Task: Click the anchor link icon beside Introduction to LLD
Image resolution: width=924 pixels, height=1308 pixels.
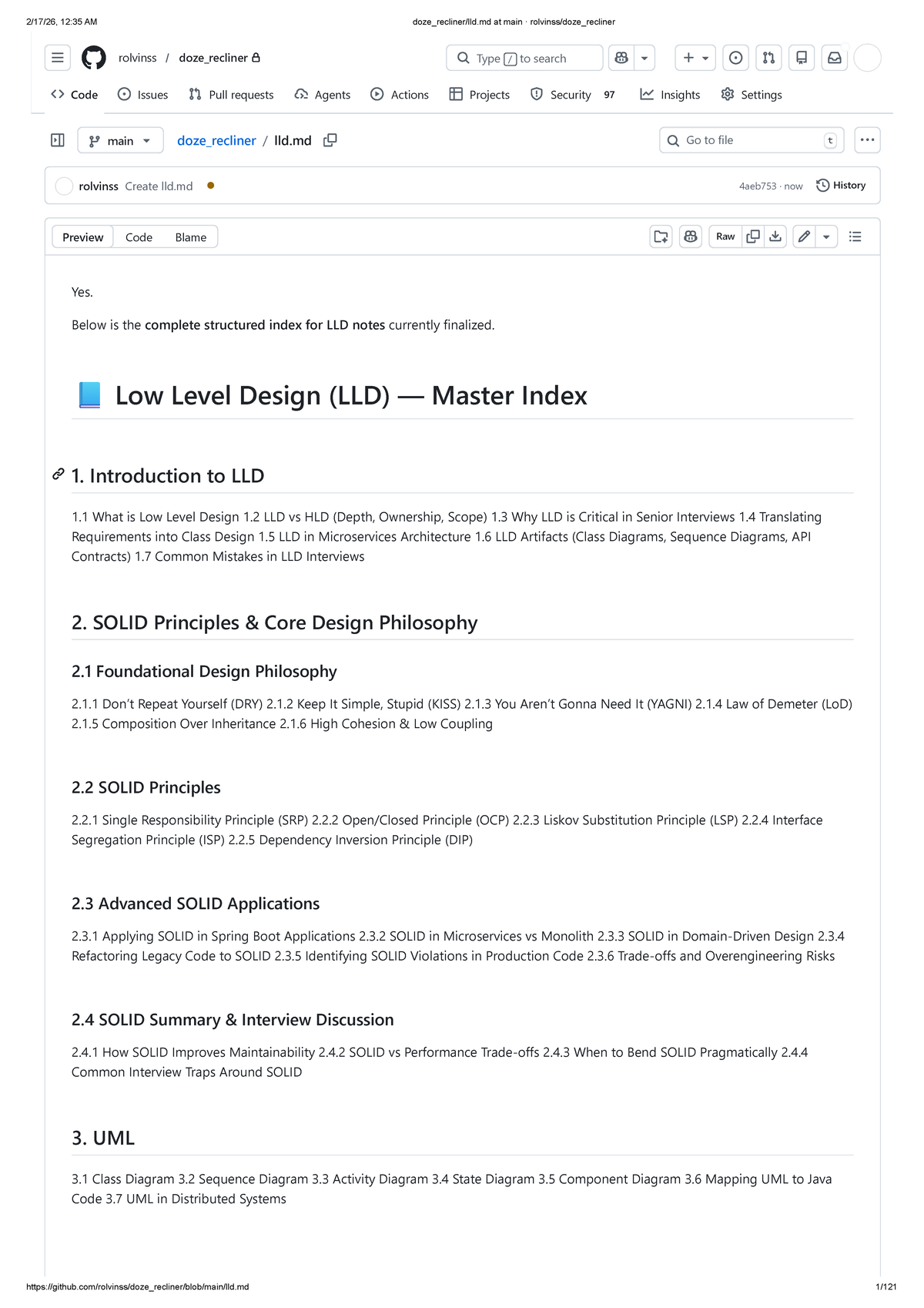Action: point(59,475)
